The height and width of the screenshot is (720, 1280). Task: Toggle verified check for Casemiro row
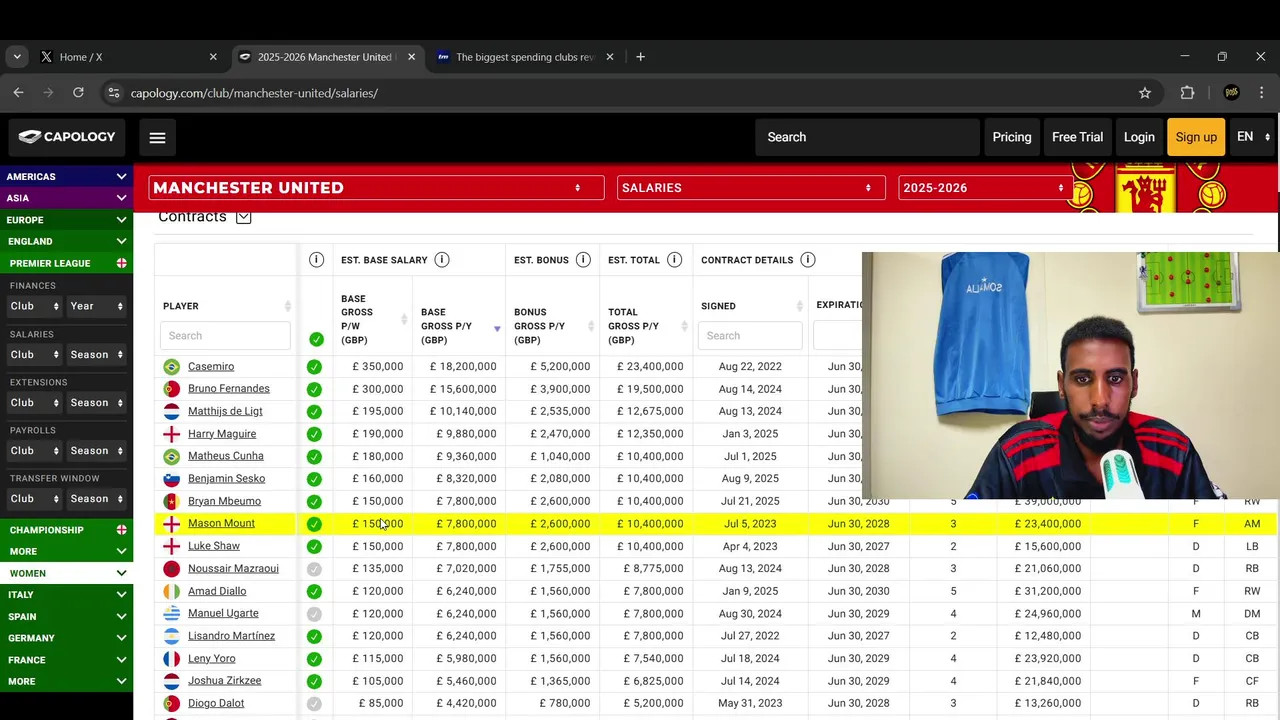[x=314, y=367]
